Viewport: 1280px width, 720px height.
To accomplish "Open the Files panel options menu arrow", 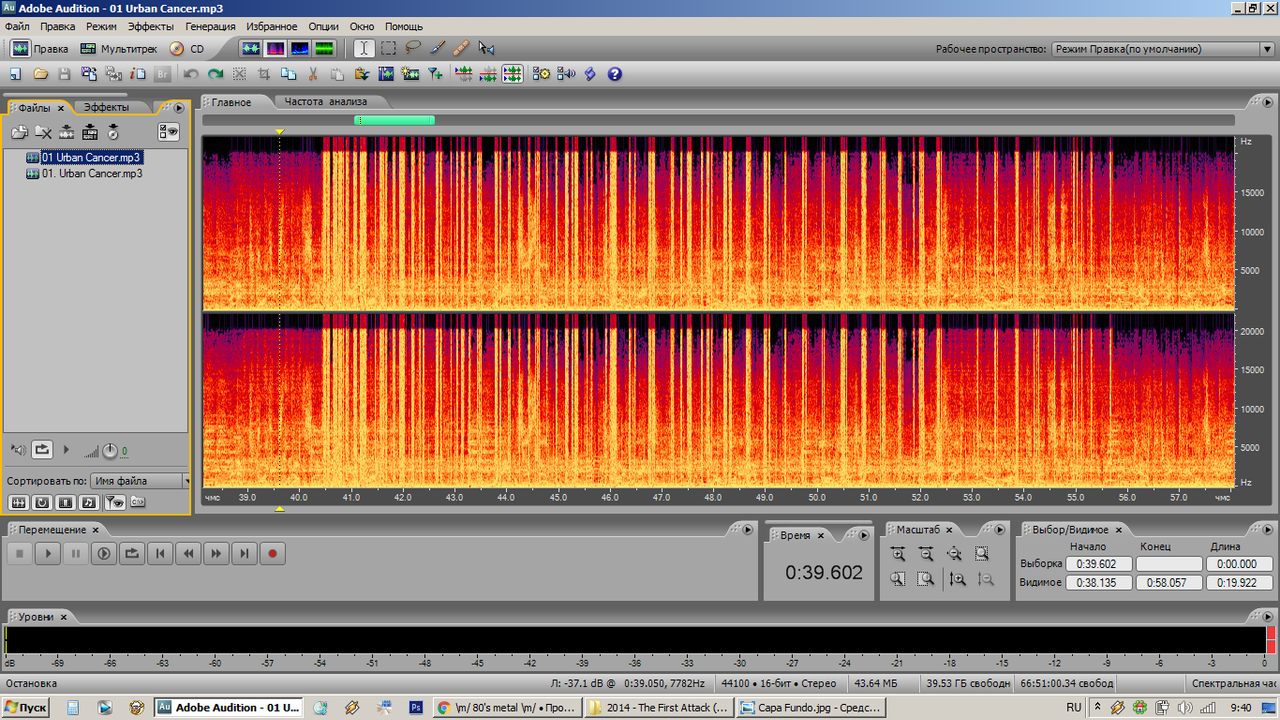I will 179,108.
